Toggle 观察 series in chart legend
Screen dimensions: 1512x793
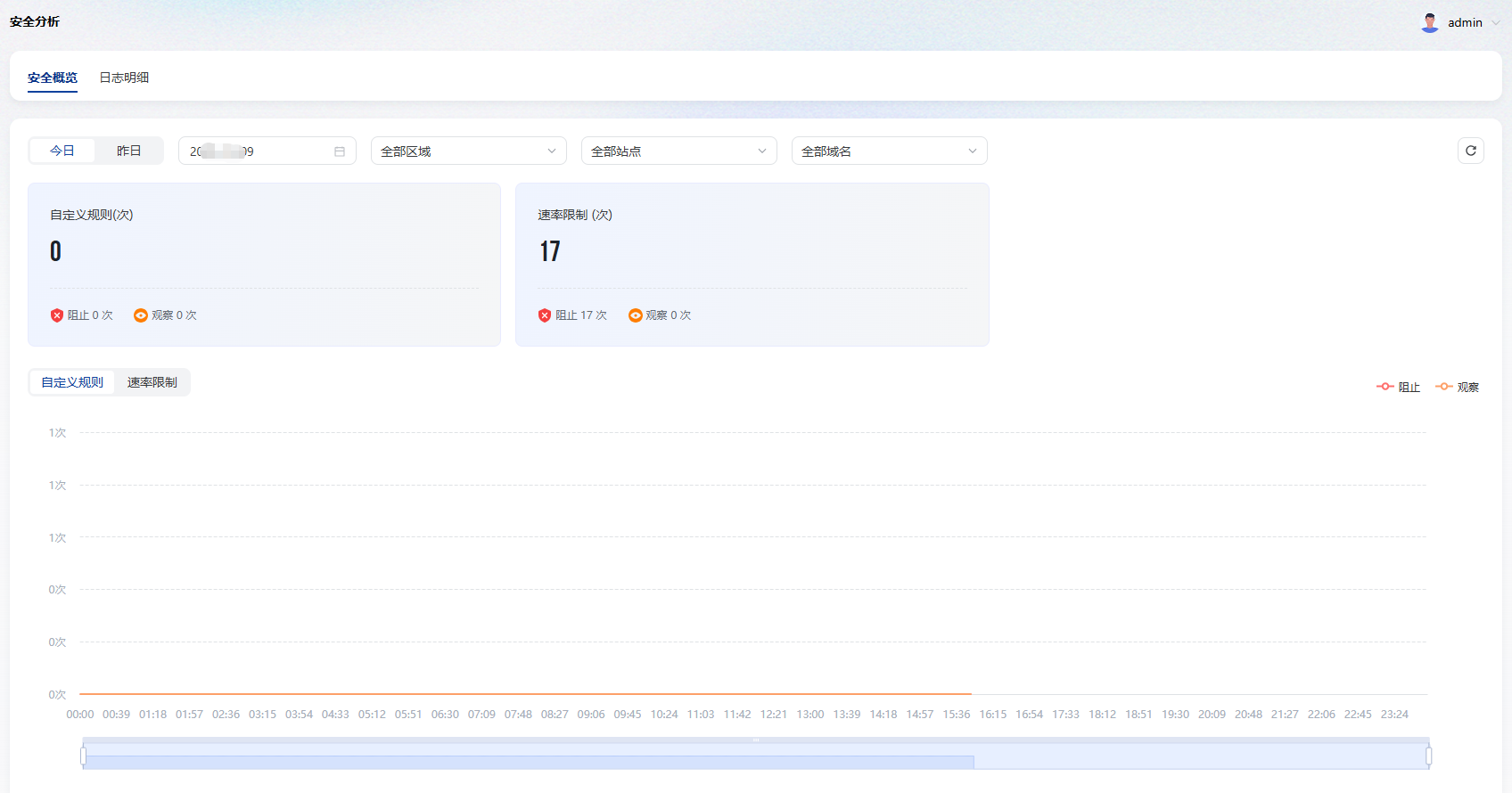click(1458, 387)
